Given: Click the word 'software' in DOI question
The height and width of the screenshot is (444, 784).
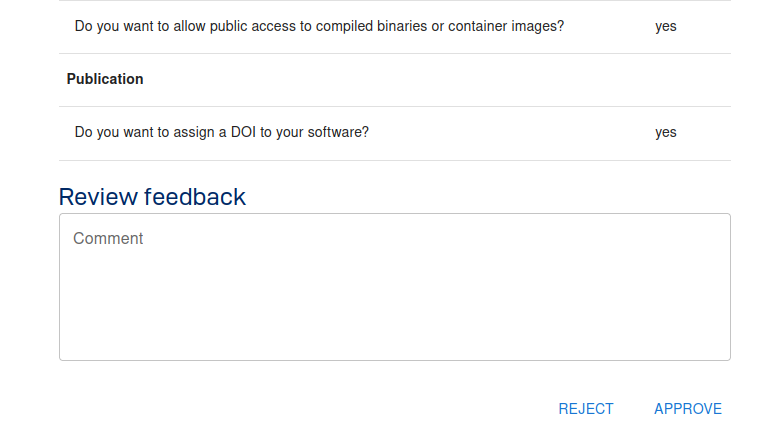Looking at the screenshot, I should click(334, 132).
